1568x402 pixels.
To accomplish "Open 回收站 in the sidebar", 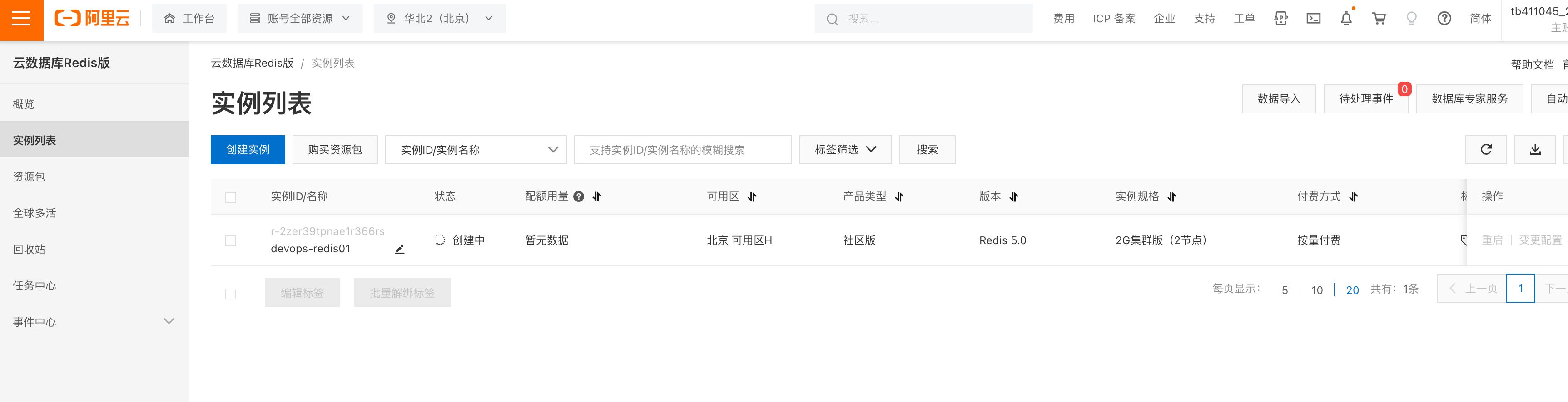I will (29, 250).
